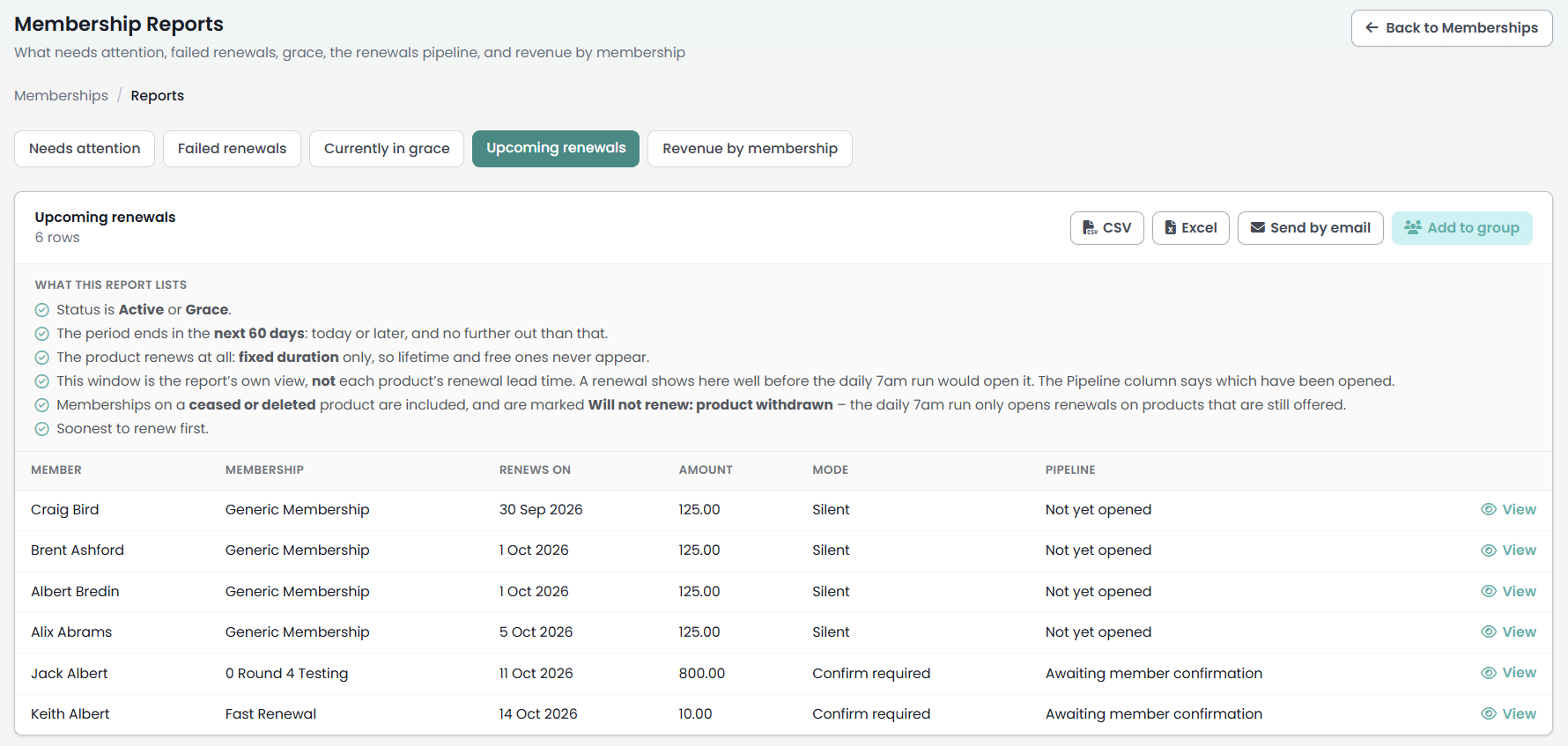Screen dimensions: 1568x746
Task: Open the View link for Albert Bredin
Action: click(1508, 591)
